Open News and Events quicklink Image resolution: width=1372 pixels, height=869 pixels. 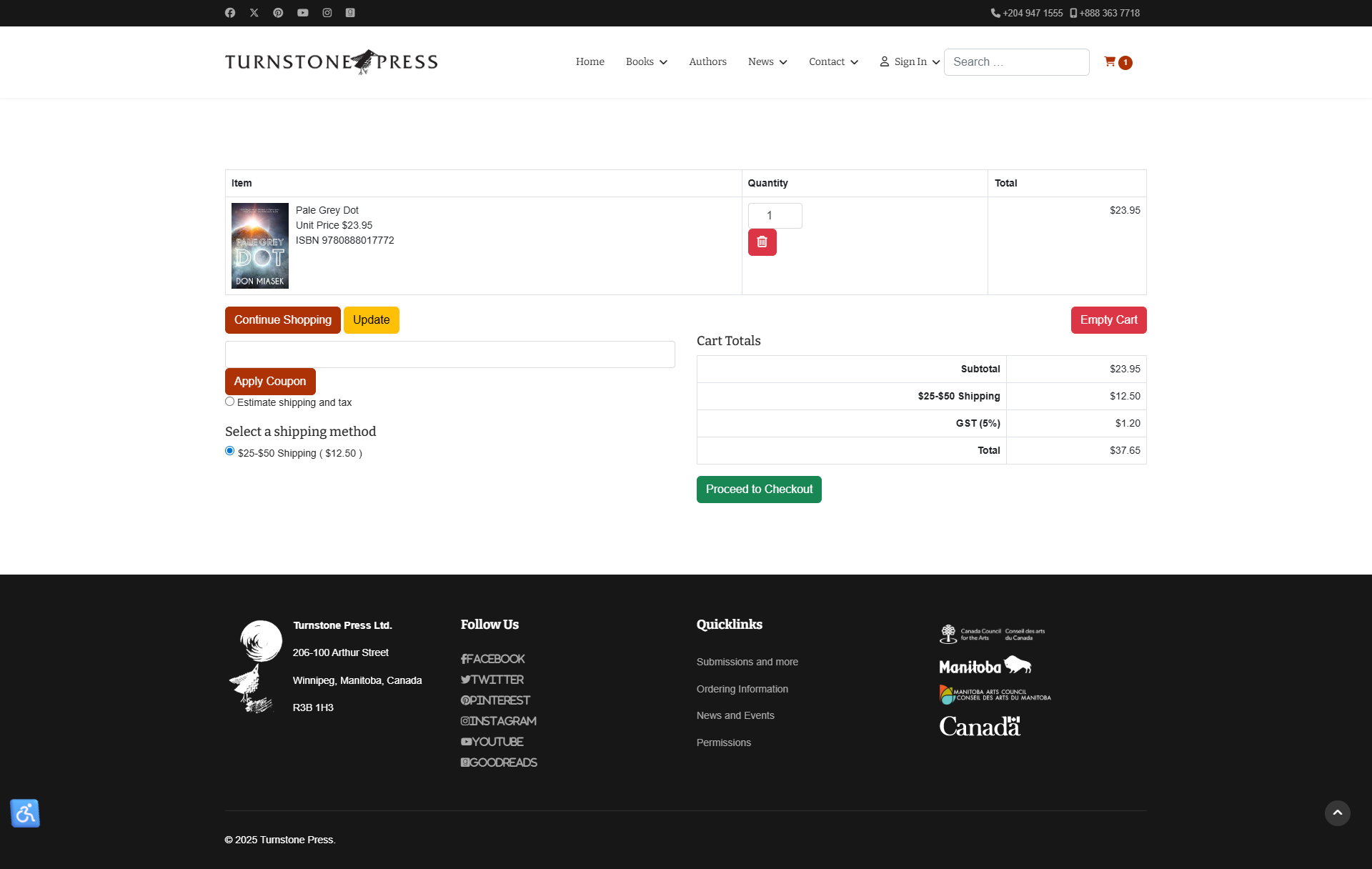(x=735, y=715)
